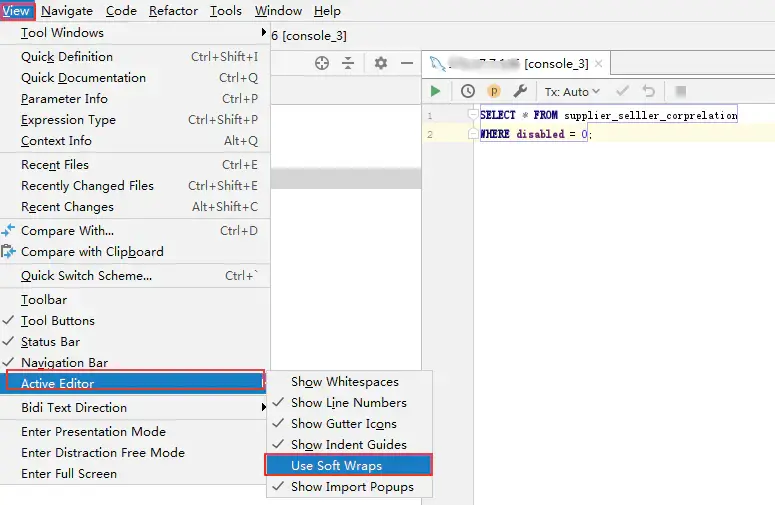The height and width of the screenshot is (505, 775).
Task: Click the collapse all icon
Action: 348,63
